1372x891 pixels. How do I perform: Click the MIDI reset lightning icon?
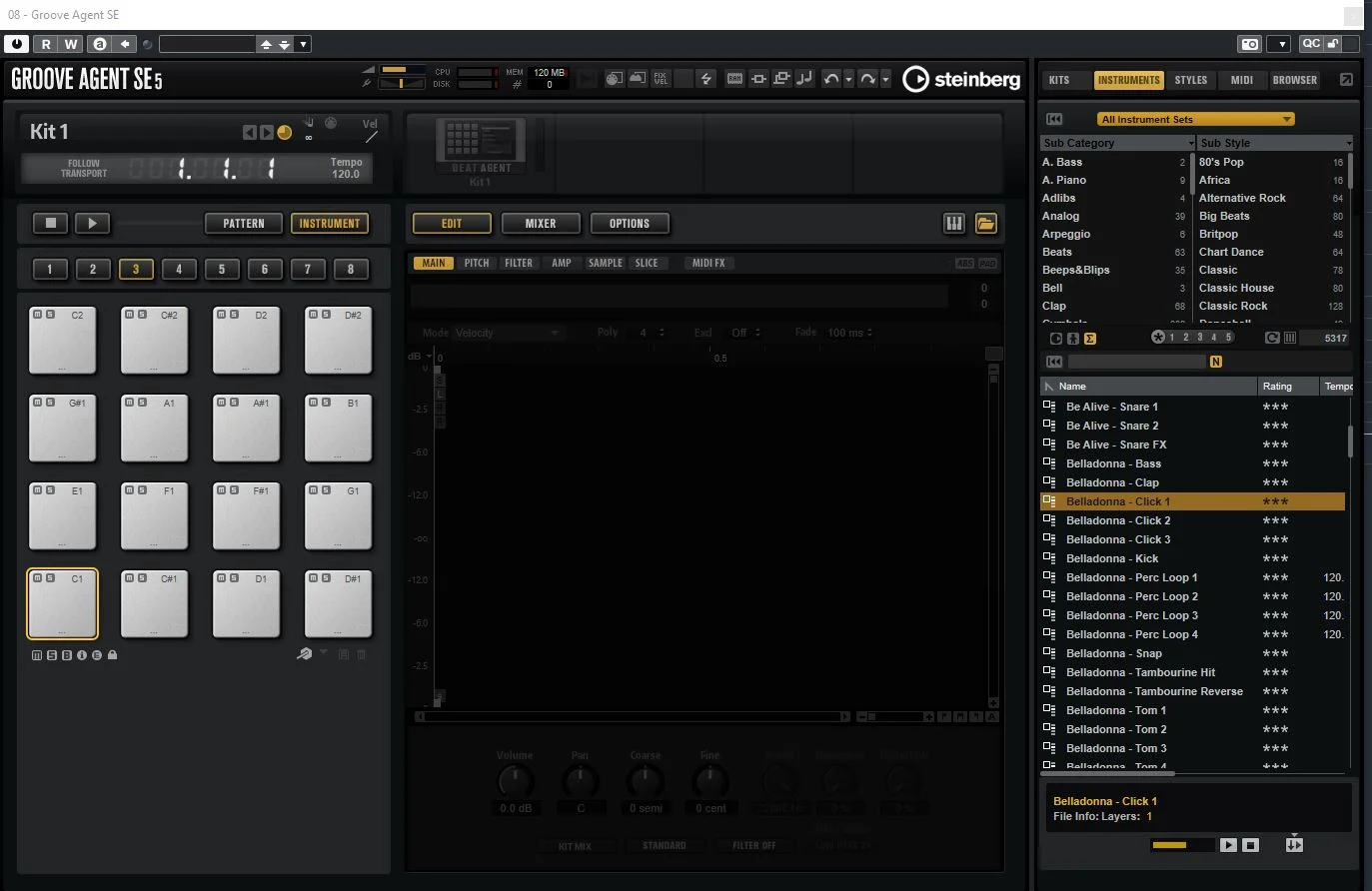click(x=706, y=79)
